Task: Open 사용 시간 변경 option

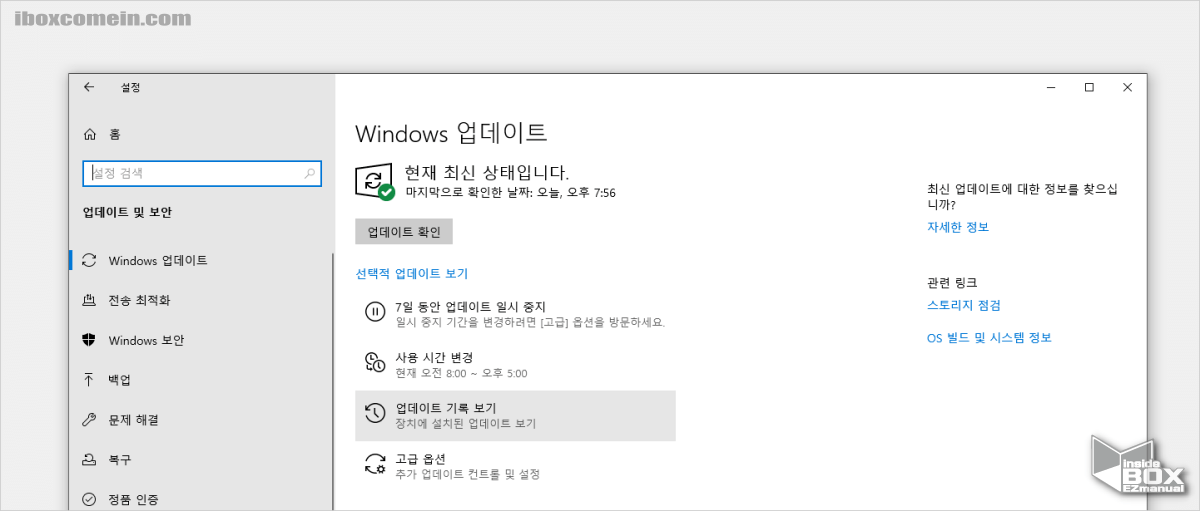Action: pyautogui.click(x=515, y=365)
